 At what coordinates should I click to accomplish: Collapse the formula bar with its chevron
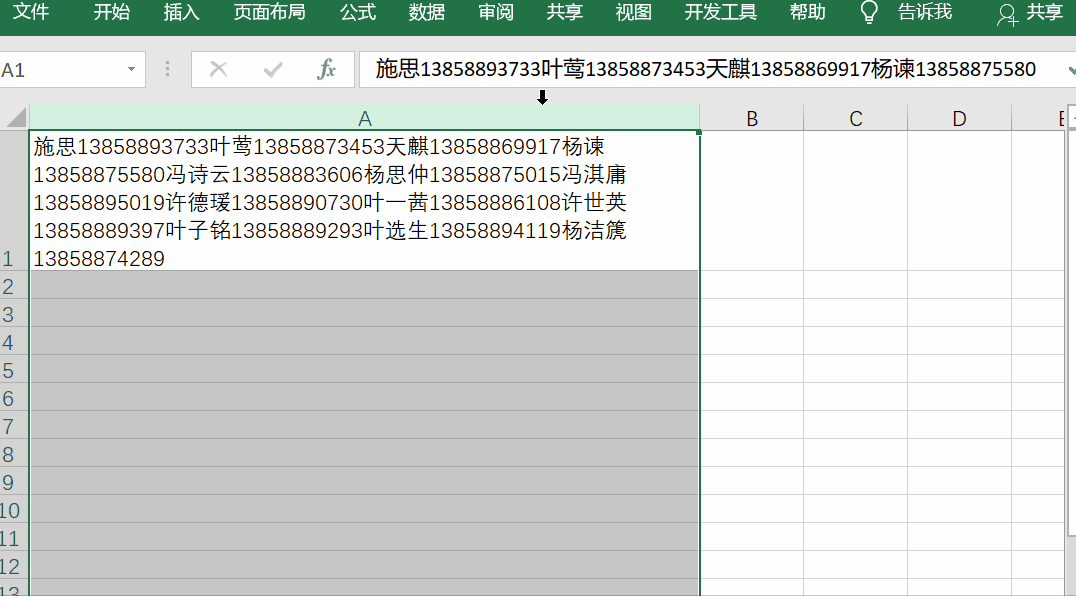coord(1068,70)
